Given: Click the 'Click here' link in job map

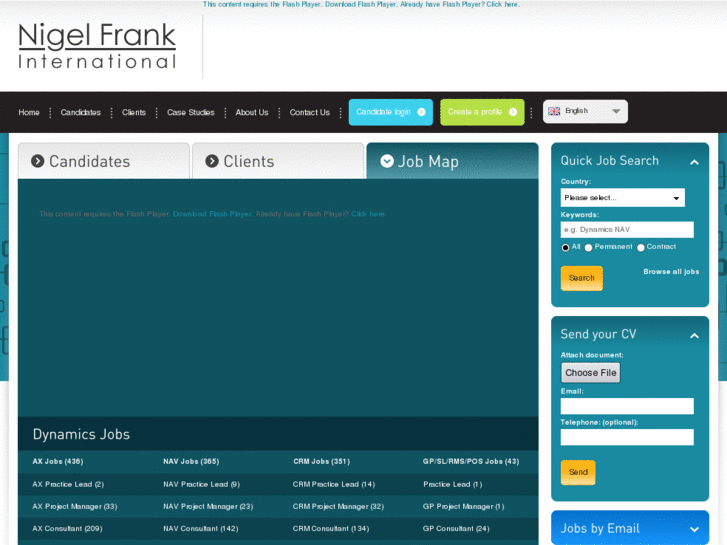Looking at the screenshot, I should (x=368, y=214).
